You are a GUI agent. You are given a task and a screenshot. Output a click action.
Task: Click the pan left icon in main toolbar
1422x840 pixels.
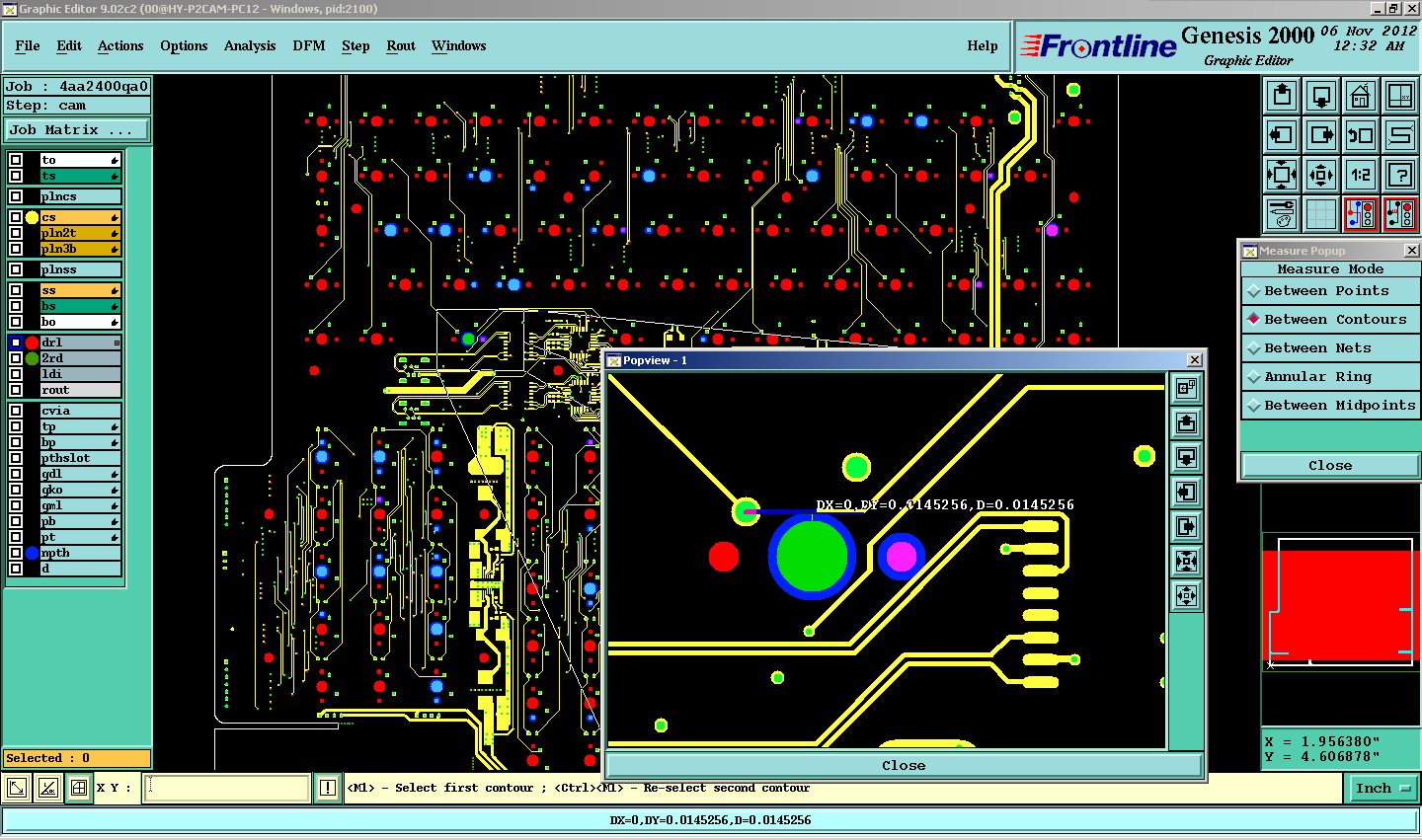(x=1282, y=135)
